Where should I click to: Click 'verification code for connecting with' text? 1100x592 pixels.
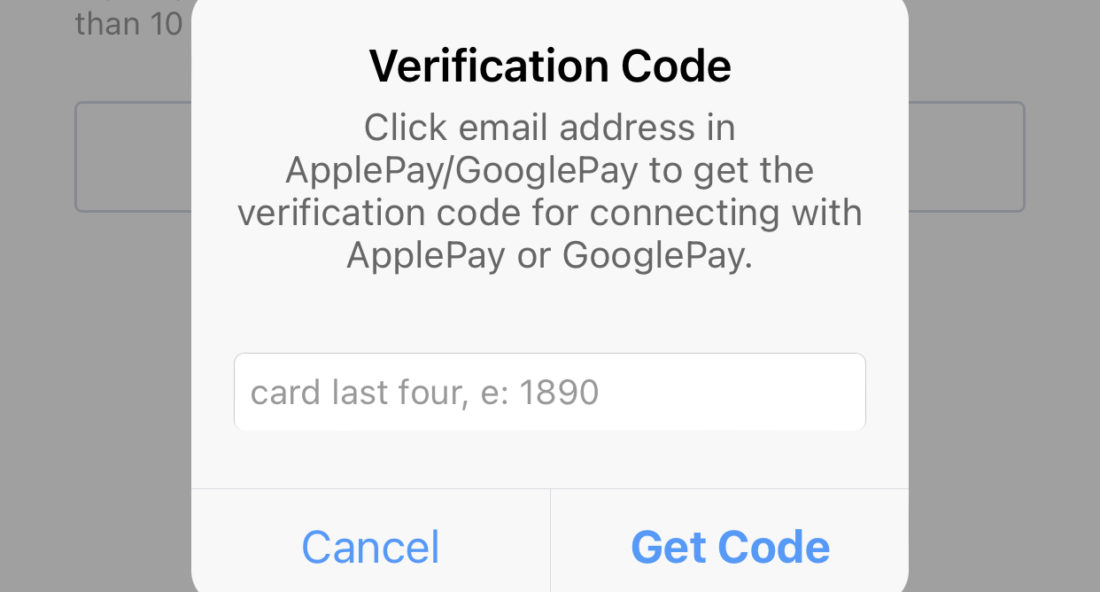click(549, 213)
